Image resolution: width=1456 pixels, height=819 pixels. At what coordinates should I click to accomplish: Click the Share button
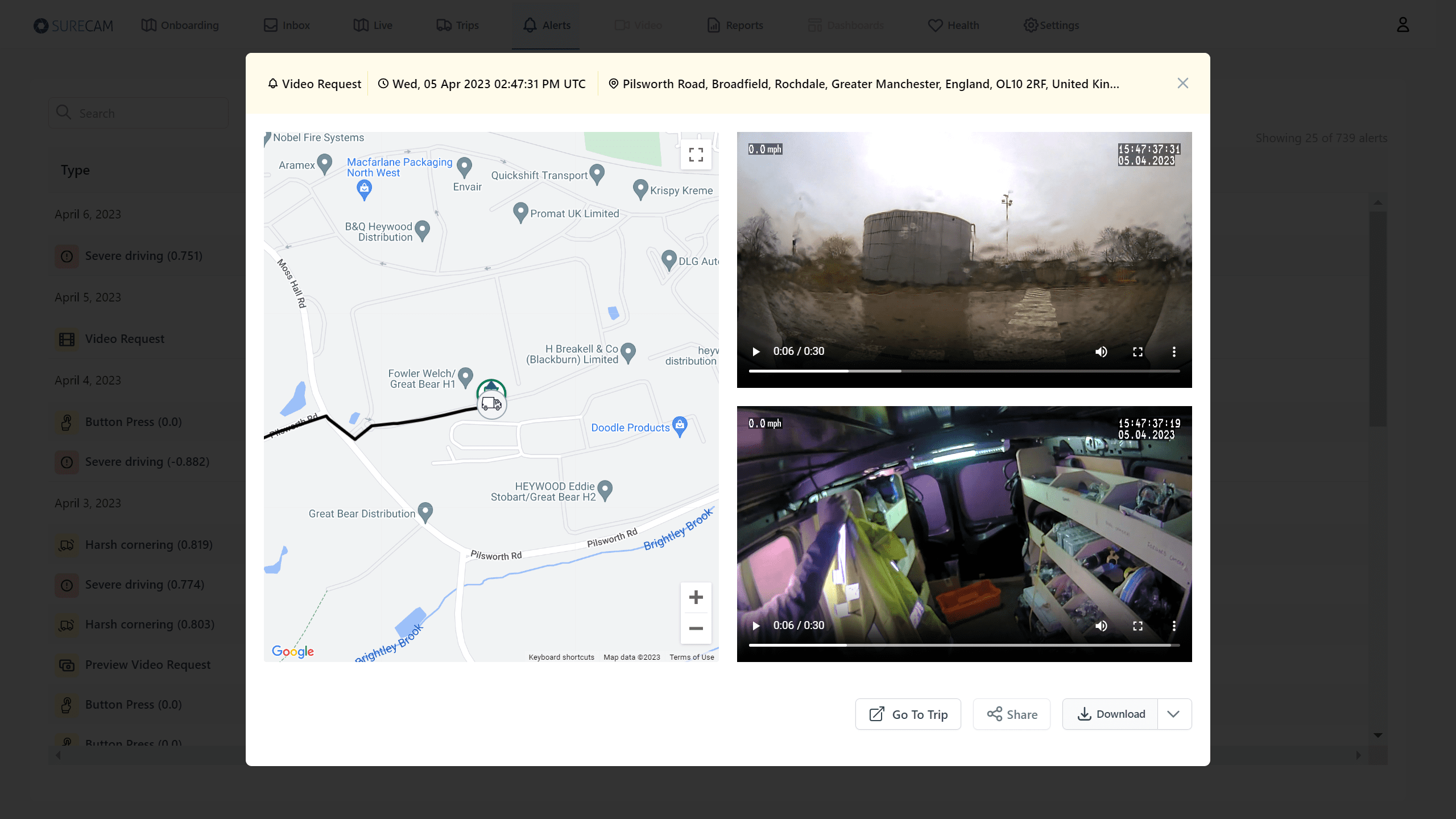[1011, 714]
